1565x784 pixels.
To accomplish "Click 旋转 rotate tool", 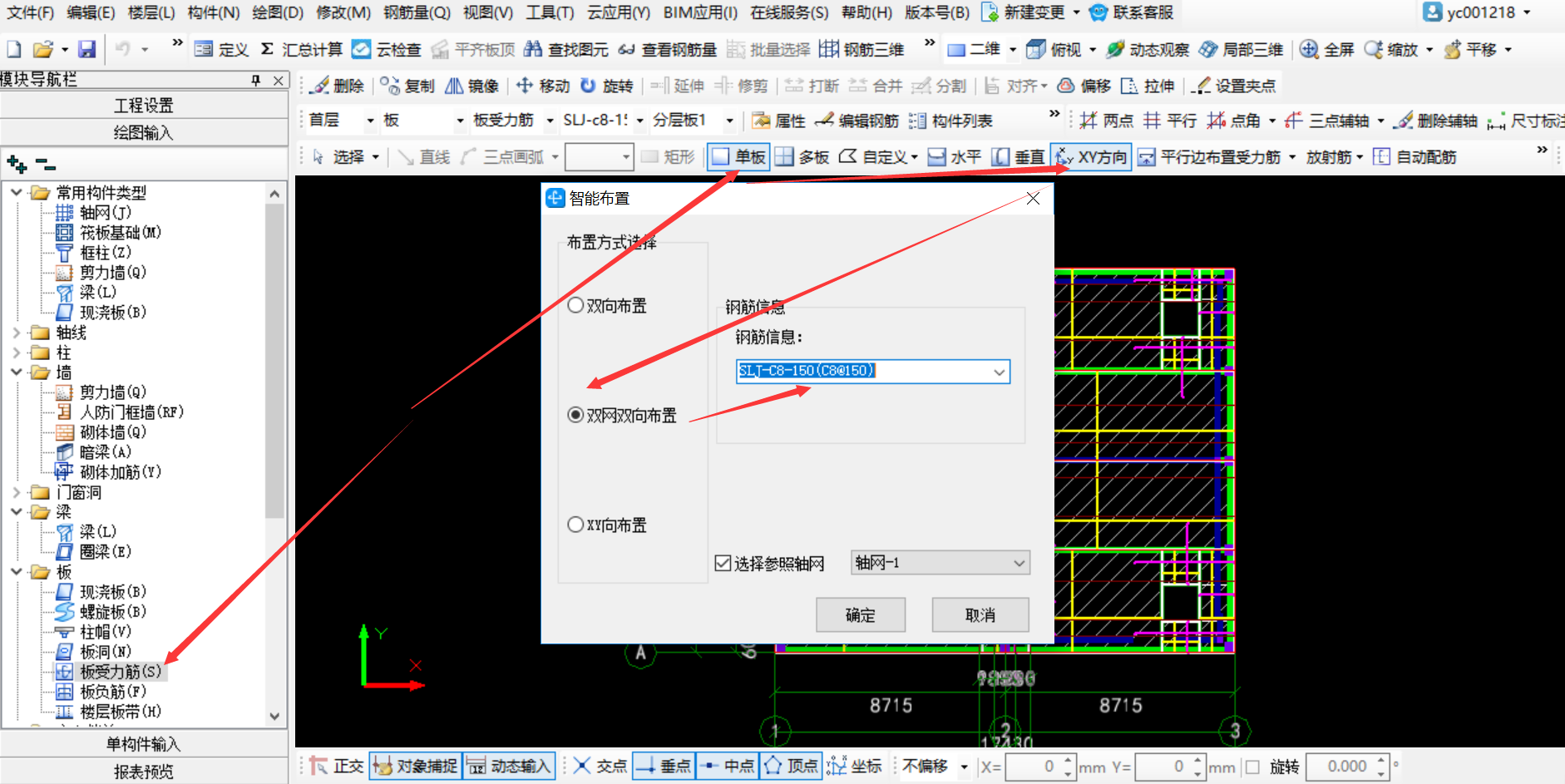I will pos(606,86).
